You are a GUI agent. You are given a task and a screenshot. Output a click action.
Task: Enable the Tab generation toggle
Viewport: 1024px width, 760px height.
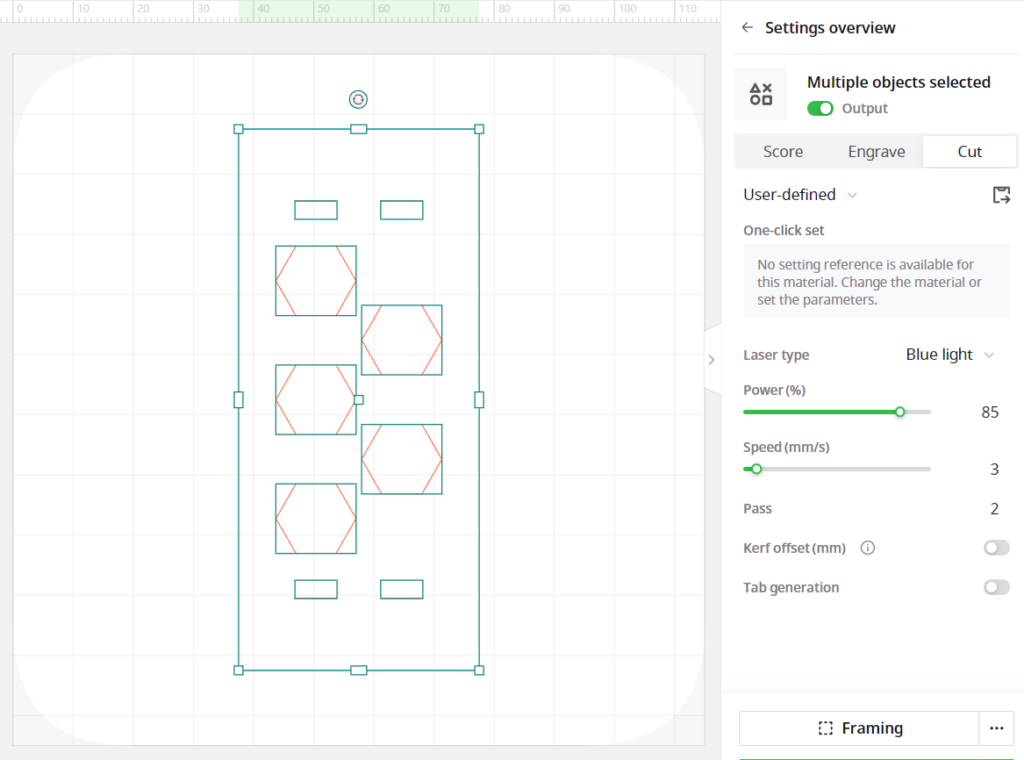997,588
